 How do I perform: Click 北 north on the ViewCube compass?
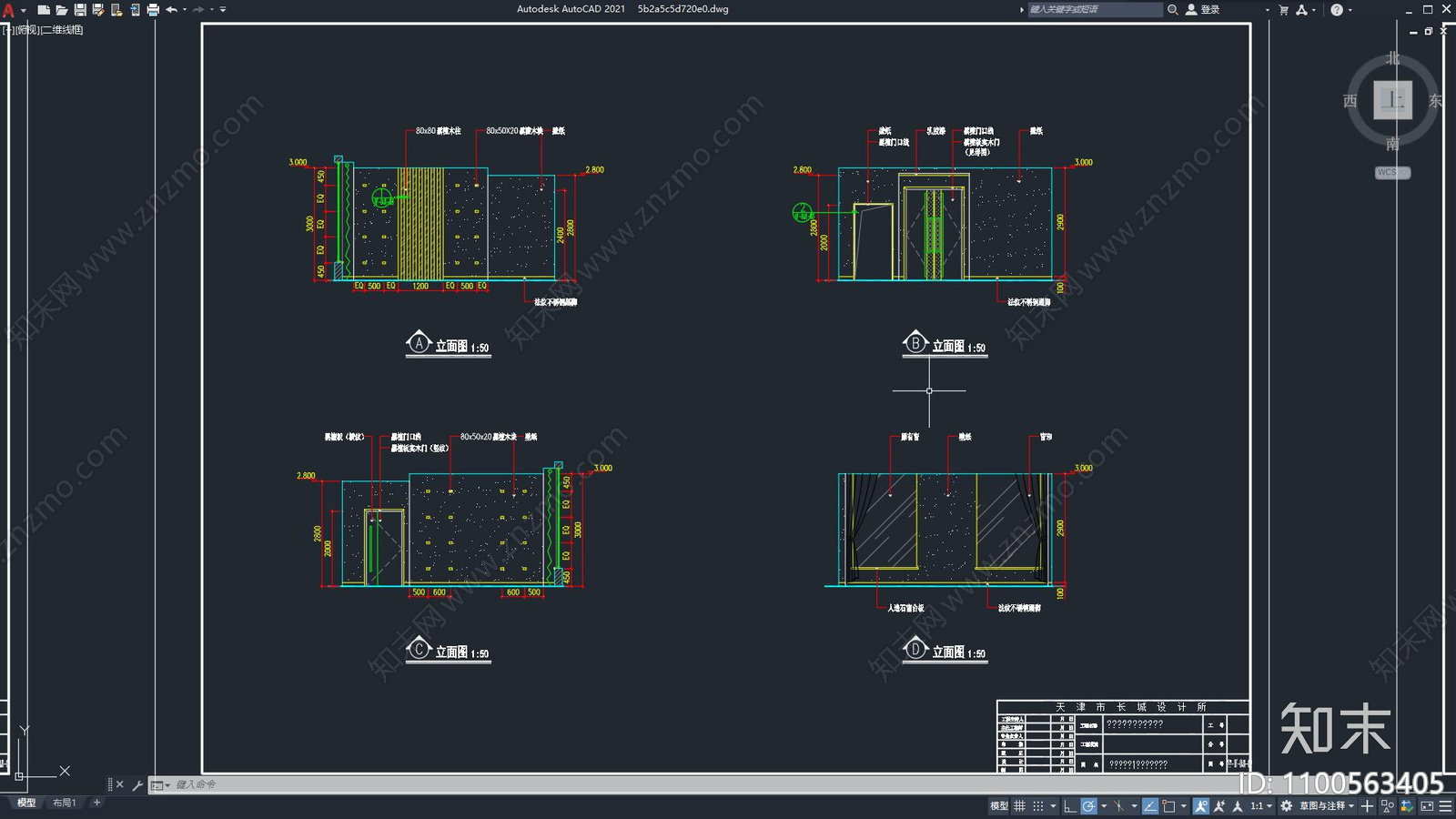tap(1392, 58)
